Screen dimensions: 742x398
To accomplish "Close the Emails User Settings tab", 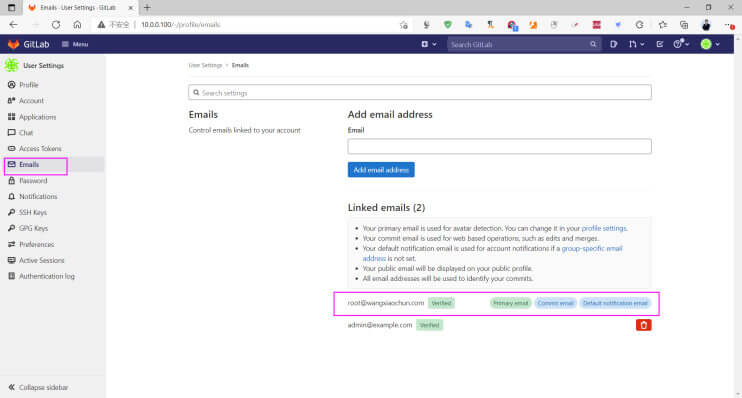I will pos(131,8).
